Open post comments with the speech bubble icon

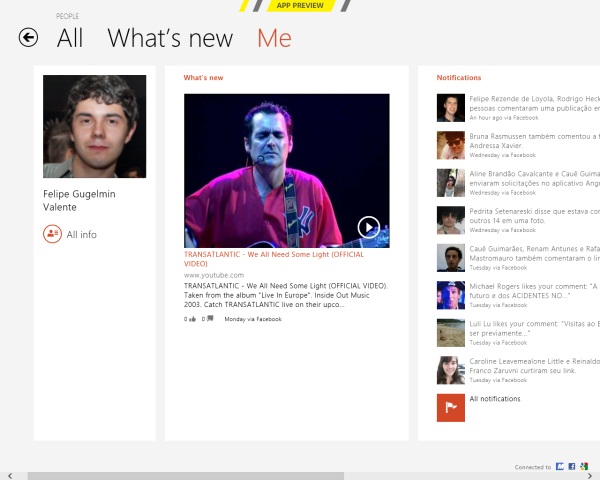tap(208, 319)
